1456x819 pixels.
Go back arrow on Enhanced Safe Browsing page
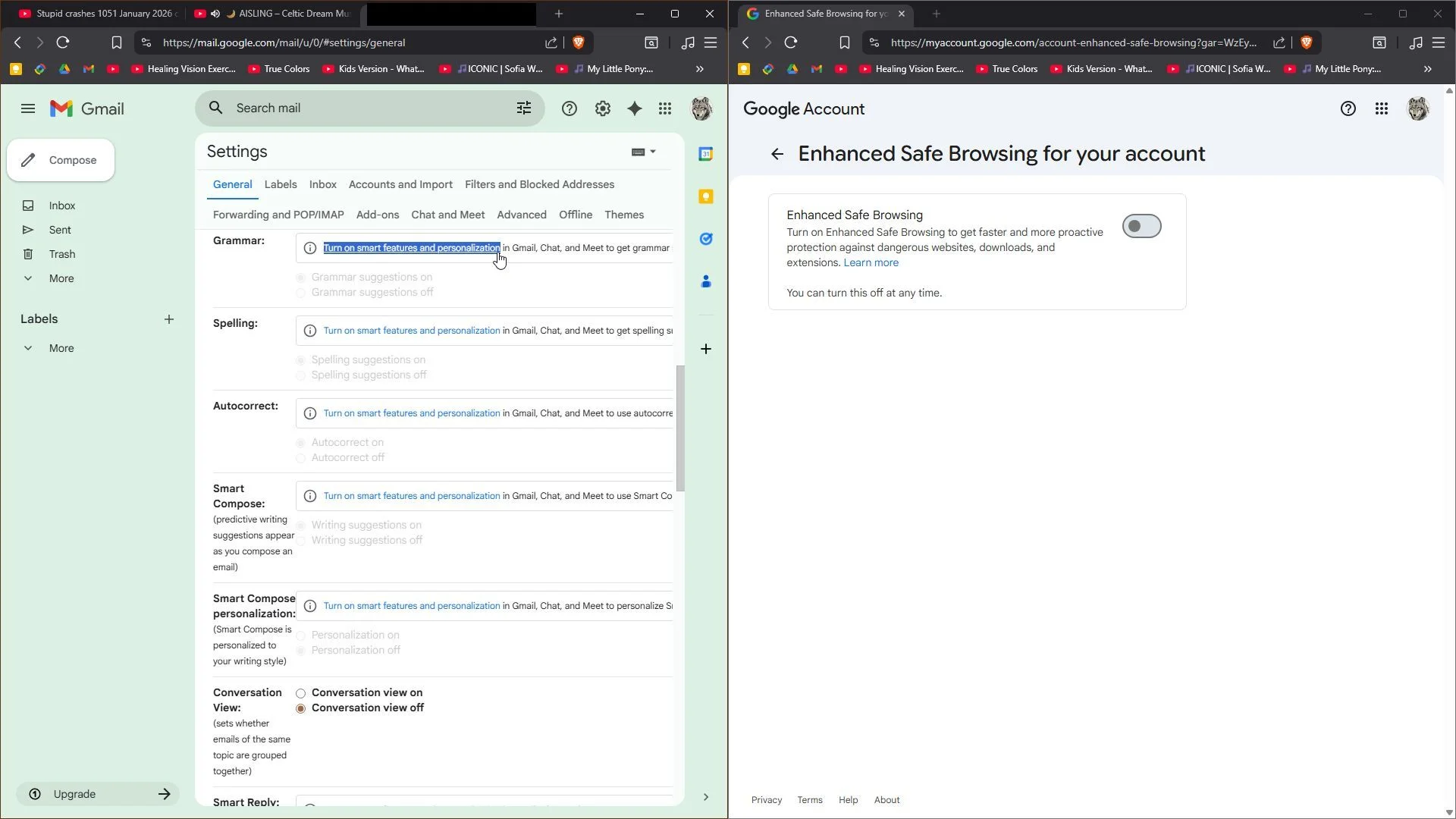(777, 154)
